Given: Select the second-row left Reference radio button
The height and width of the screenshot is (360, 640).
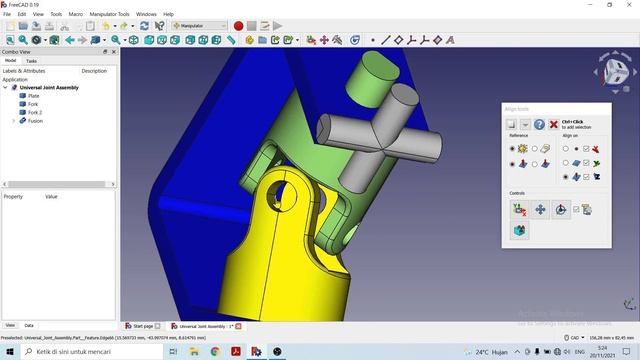Looking at the screenshot, I should pyautogui.click(x=512, y=164).
